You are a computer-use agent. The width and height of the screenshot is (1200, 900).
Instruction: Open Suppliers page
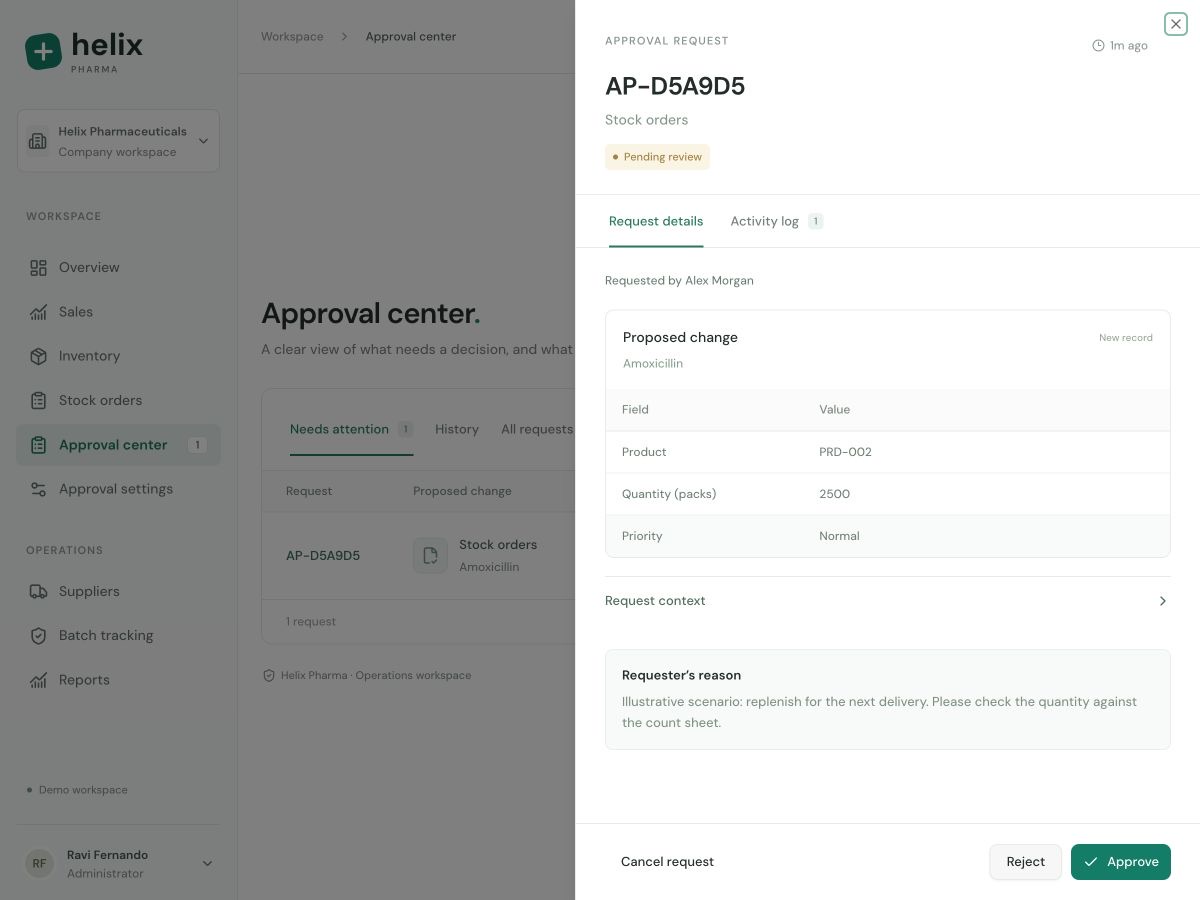(x=118, y=591)
